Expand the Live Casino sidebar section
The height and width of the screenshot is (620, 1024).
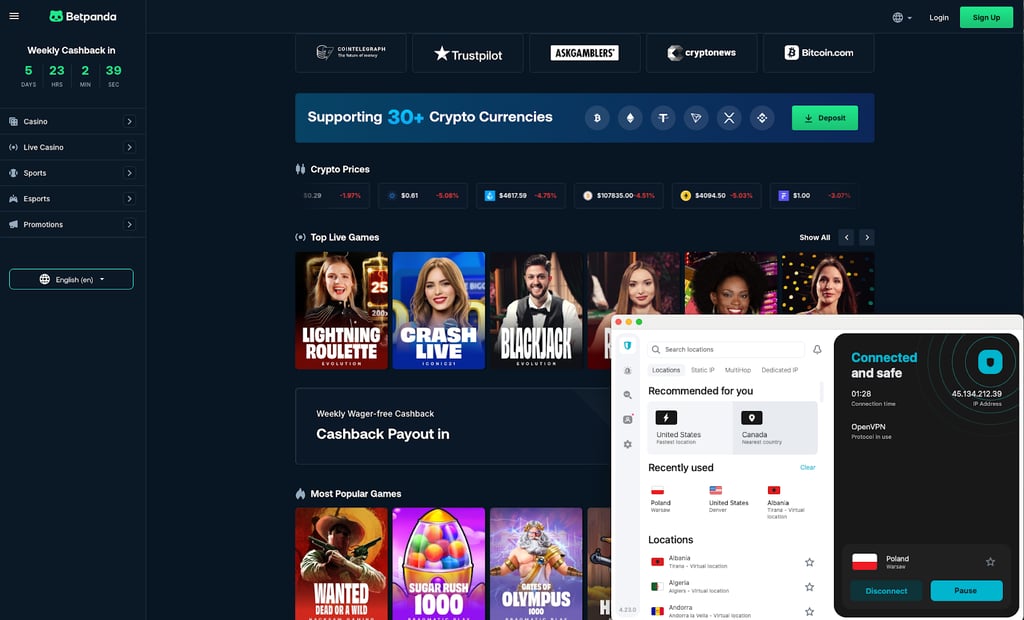[x=129, y=147]
